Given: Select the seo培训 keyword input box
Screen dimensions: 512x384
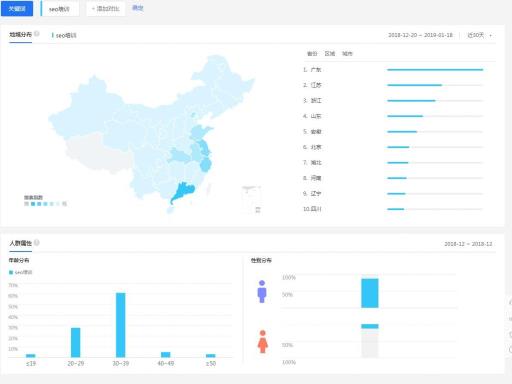Looking at the screenshot, I should [x=60, y=9].
